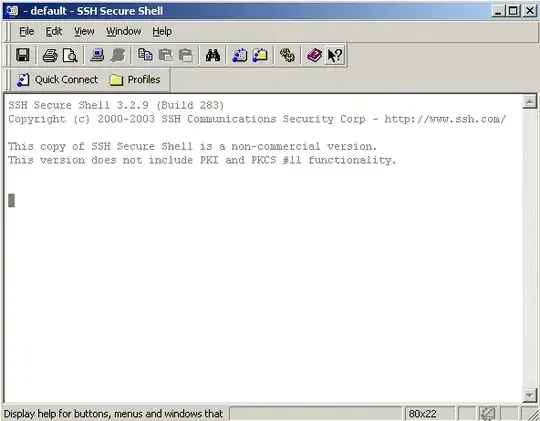Click the Quick Connect button

(x=58, y=80)
